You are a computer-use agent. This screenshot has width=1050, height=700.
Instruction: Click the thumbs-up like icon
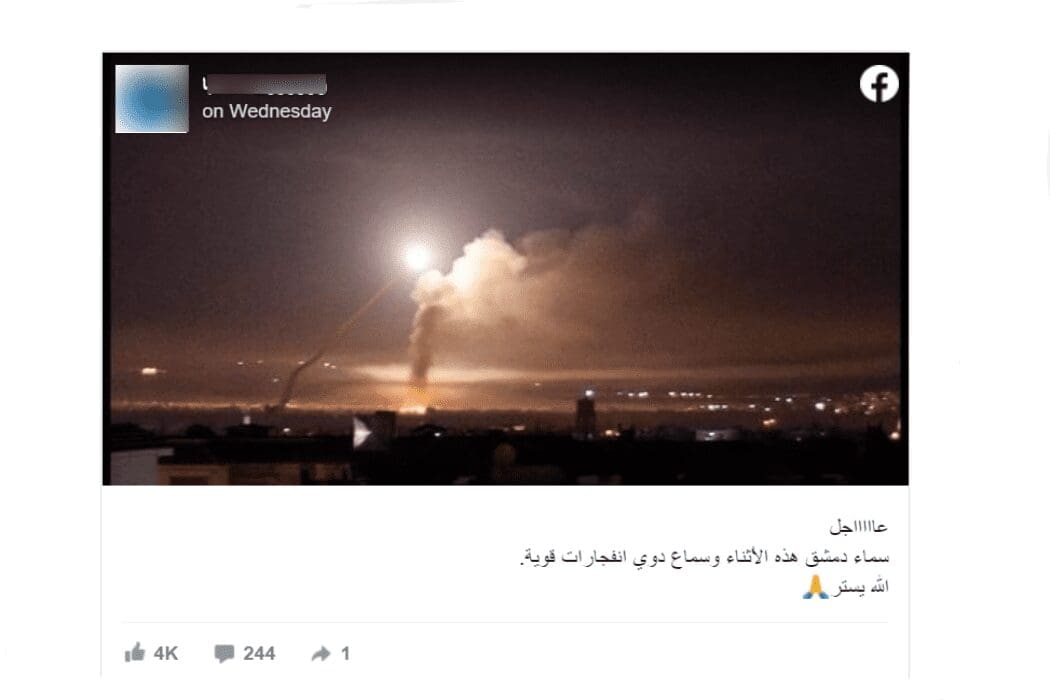[135, 652]
